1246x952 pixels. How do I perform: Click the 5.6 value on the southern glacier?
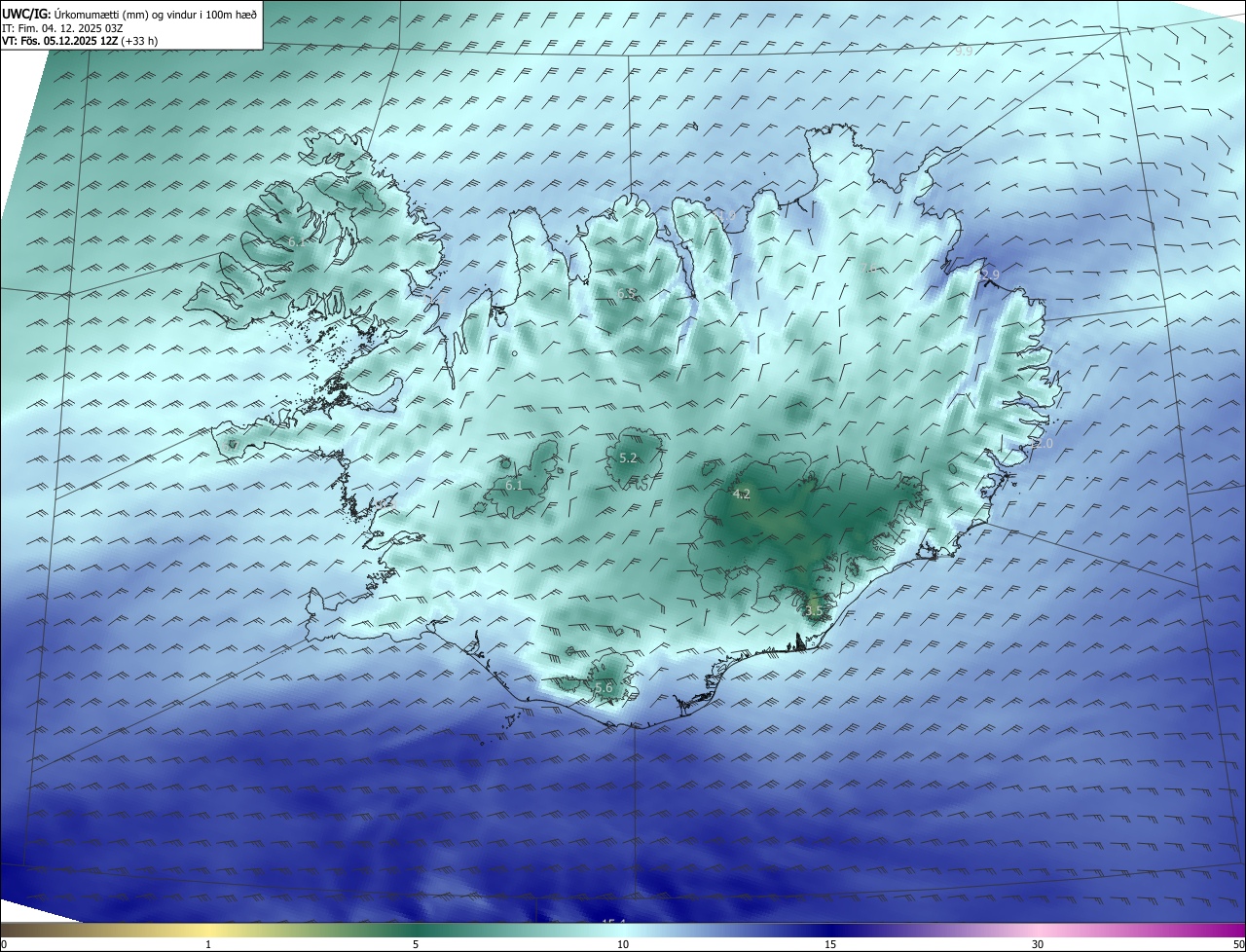[x=604, y=687]
